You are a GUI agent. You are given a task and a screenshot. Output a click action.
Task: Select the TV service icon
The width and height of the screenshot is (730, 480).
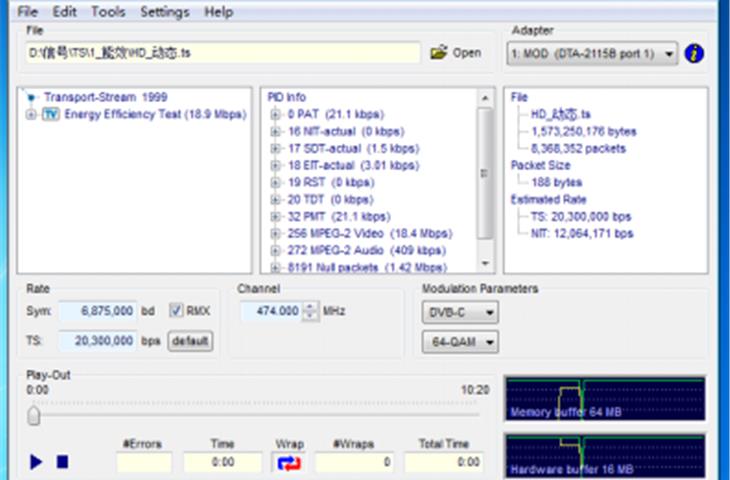51,114
